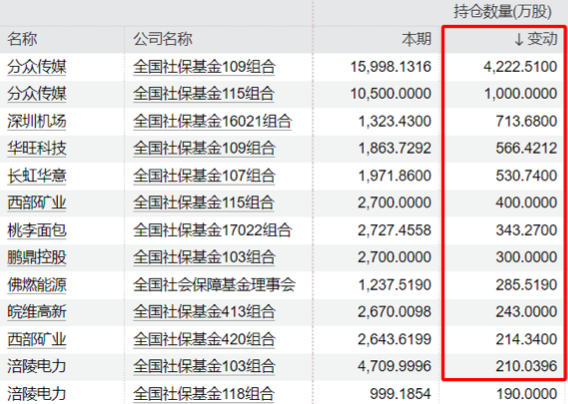The image size is (568, 404).
Task: Select the 1,863.7292 holding value
Action: pyautogui.click(x=395, y=148)
